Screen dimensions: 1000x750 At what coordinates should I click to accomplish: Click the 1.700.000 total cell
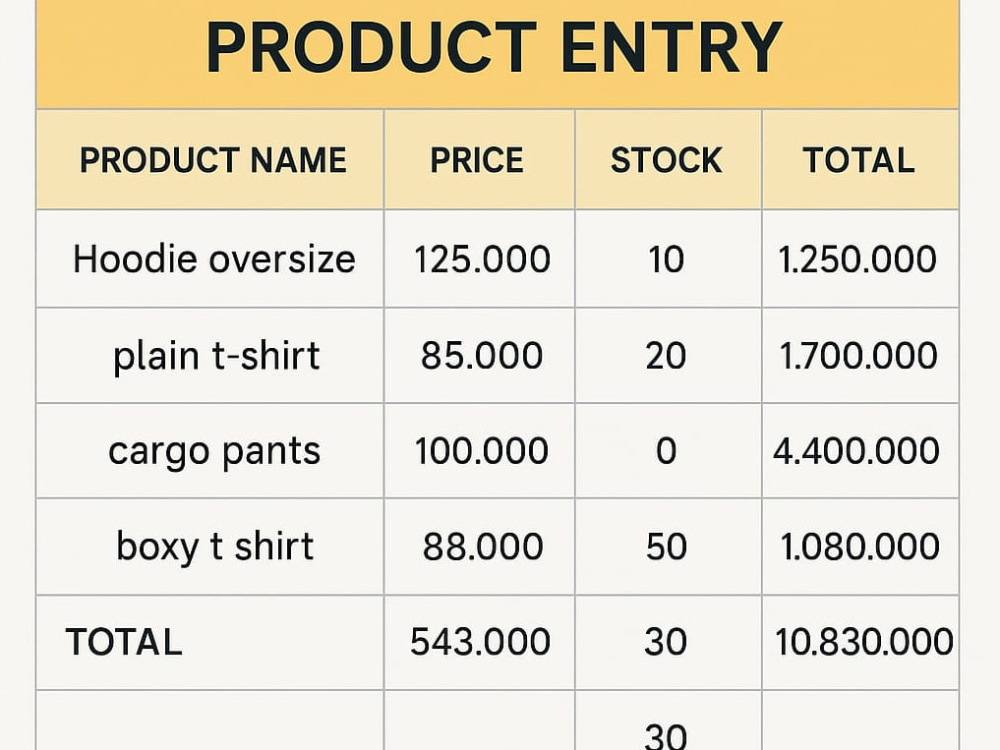pos(860,355)
